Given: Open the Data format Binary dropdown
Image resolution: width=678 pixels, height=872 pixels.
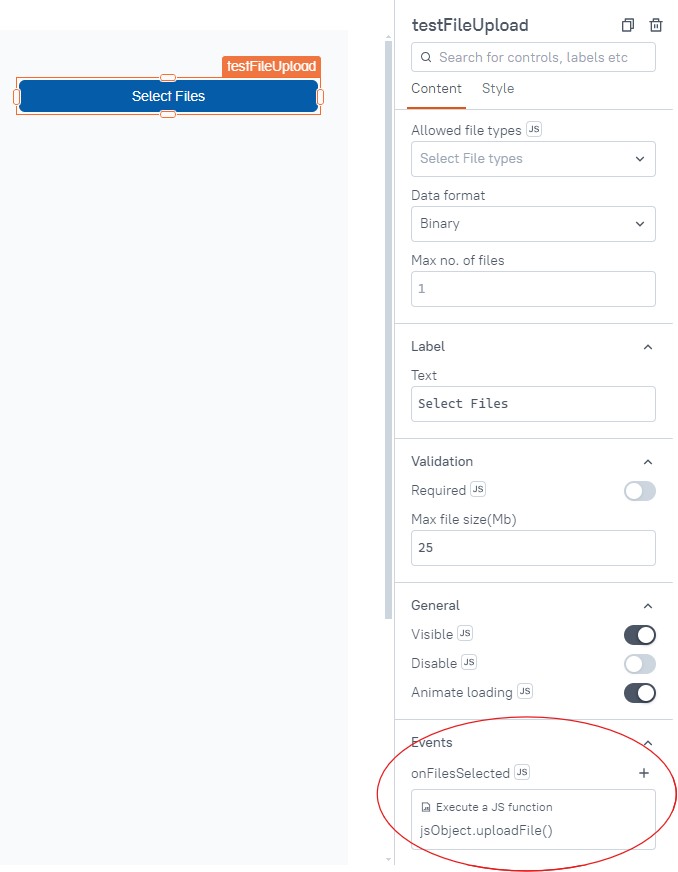Looking at the screenshot, I should 533,224.
